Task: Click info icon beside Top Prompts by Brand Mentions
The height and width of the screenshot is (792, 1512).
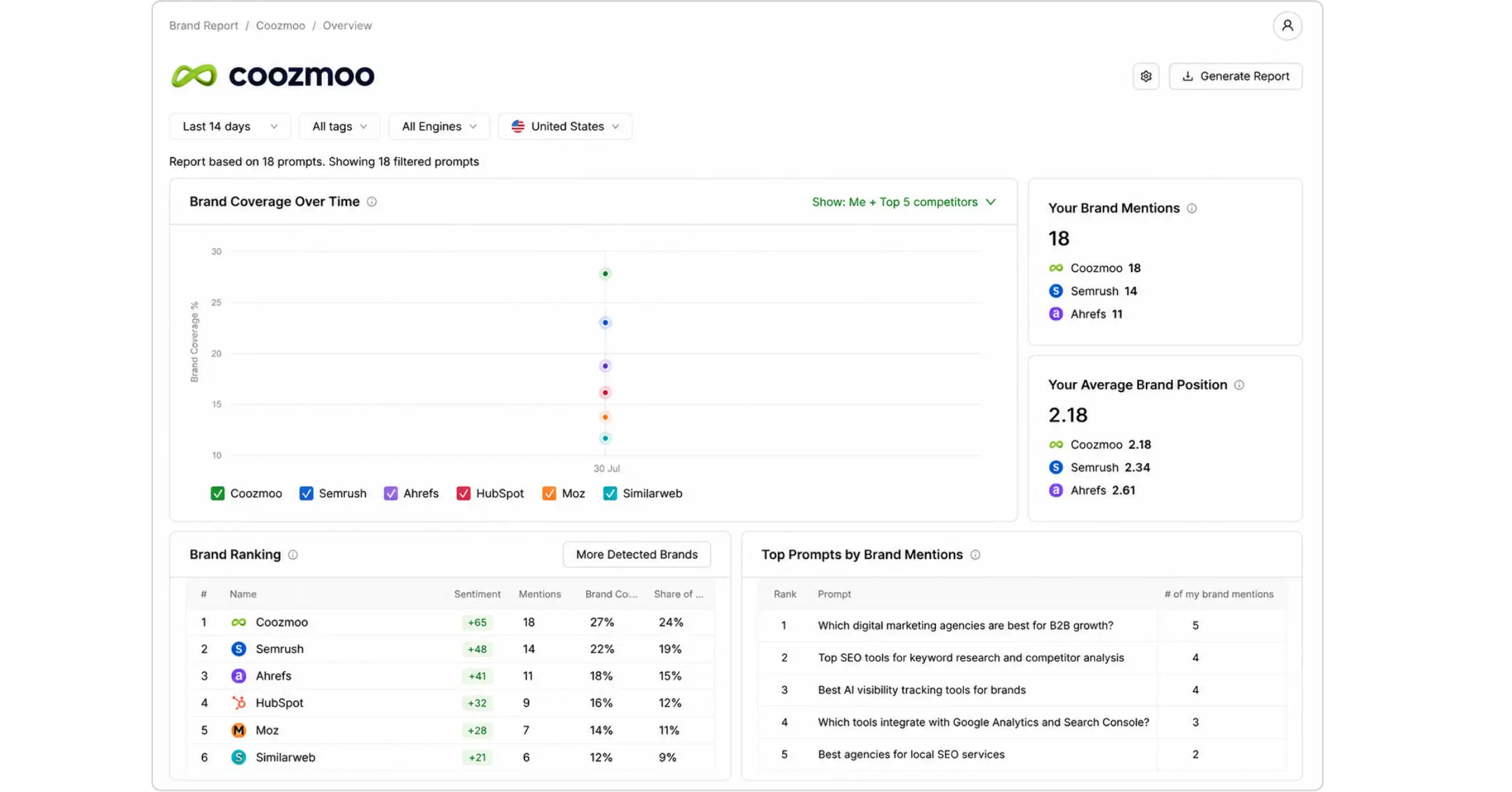Action: pyautogui.click(x=975, y=555)
